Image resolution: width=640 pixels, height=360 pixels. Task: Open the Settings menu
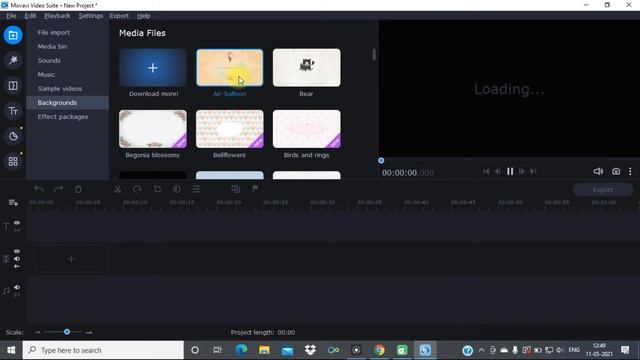coord(91,16)
